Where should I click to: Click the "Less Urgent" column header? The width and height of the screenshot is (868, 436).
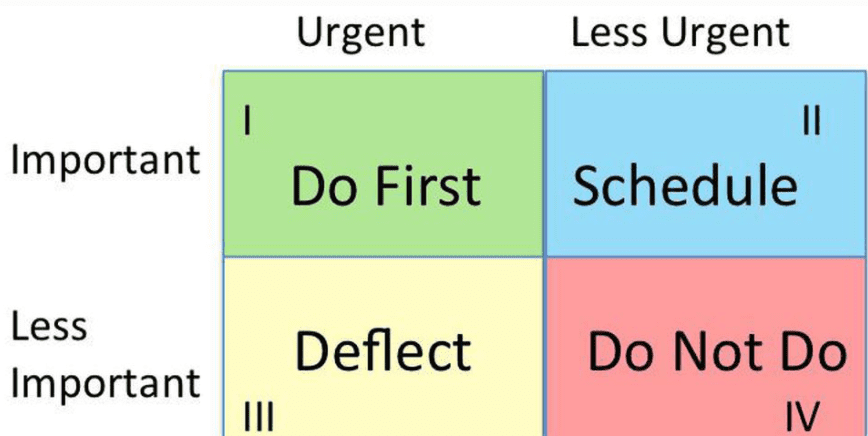680,32
